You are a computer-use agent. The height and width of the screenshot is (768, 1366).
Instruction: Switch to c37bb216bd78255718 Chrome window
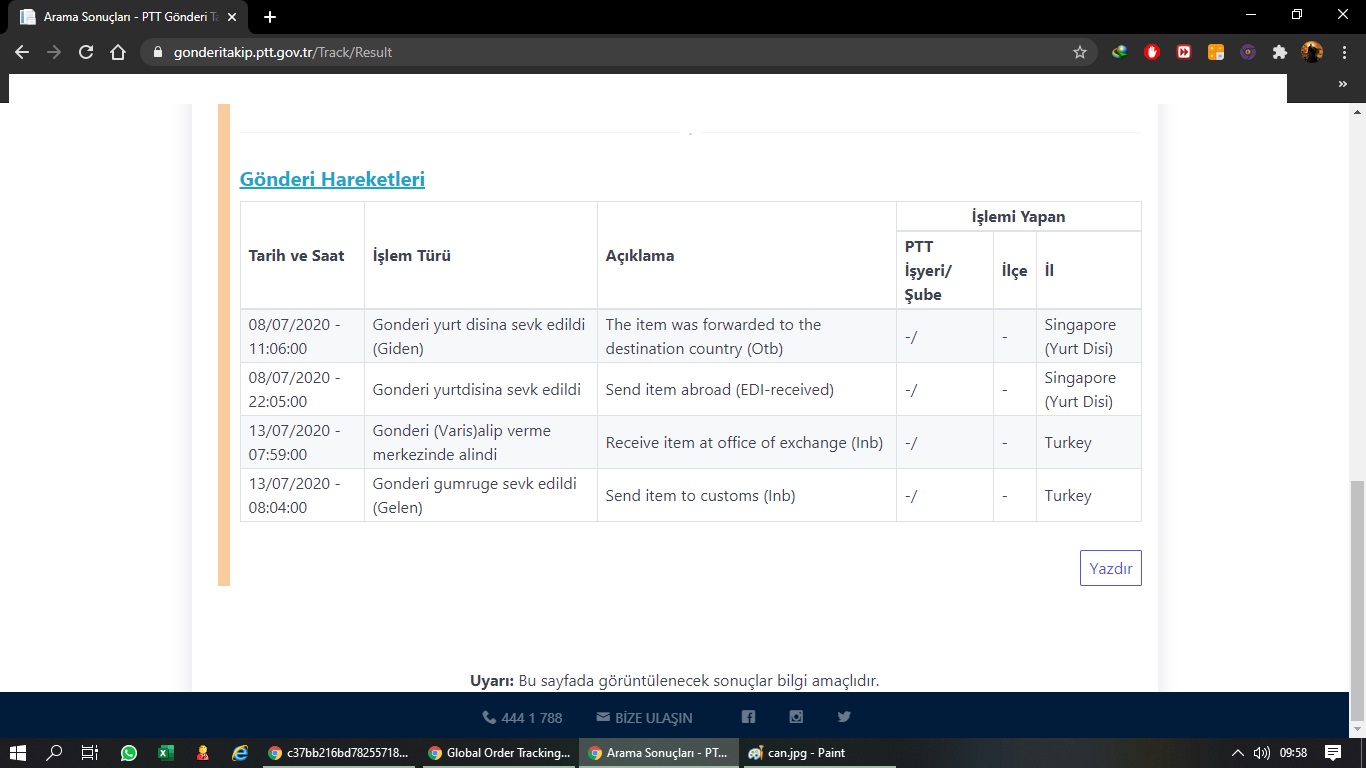[x=338, y=753]
